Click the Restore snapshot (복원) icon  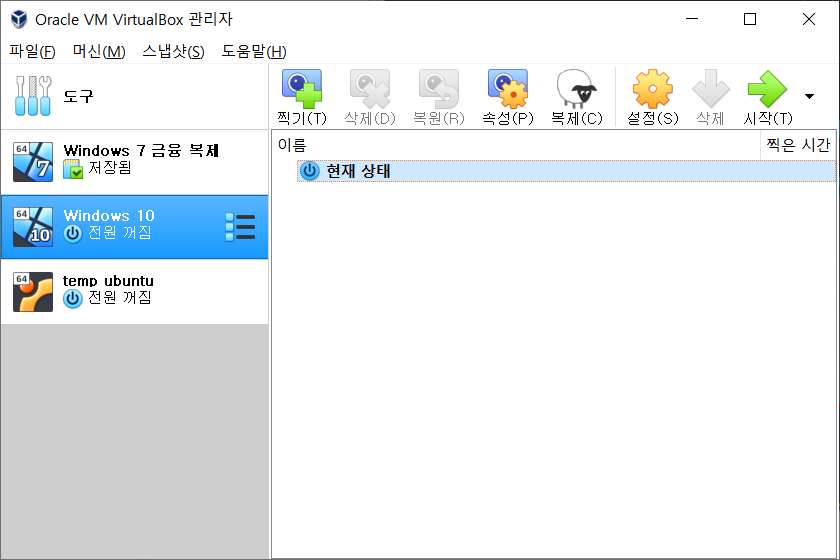pyautogui.click(x=439, y=89)
